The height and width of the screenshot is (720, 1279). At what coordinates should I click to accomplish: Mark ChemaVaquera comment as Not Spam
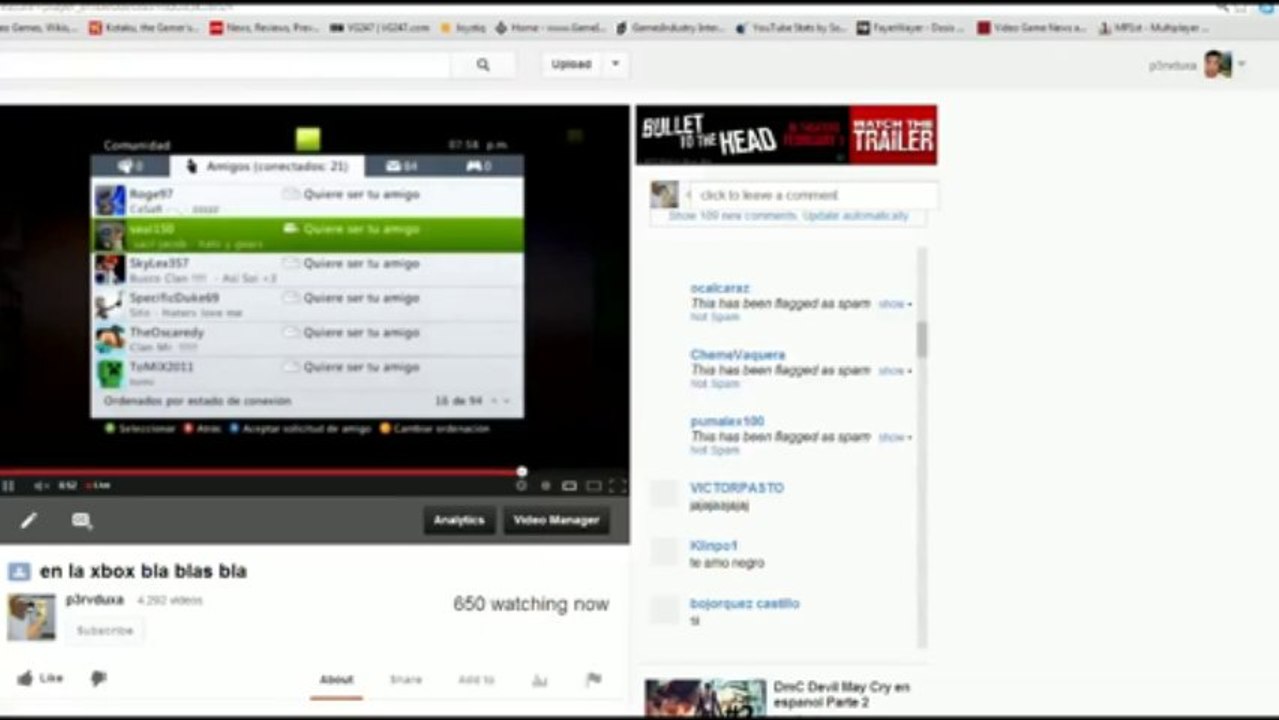715,384
